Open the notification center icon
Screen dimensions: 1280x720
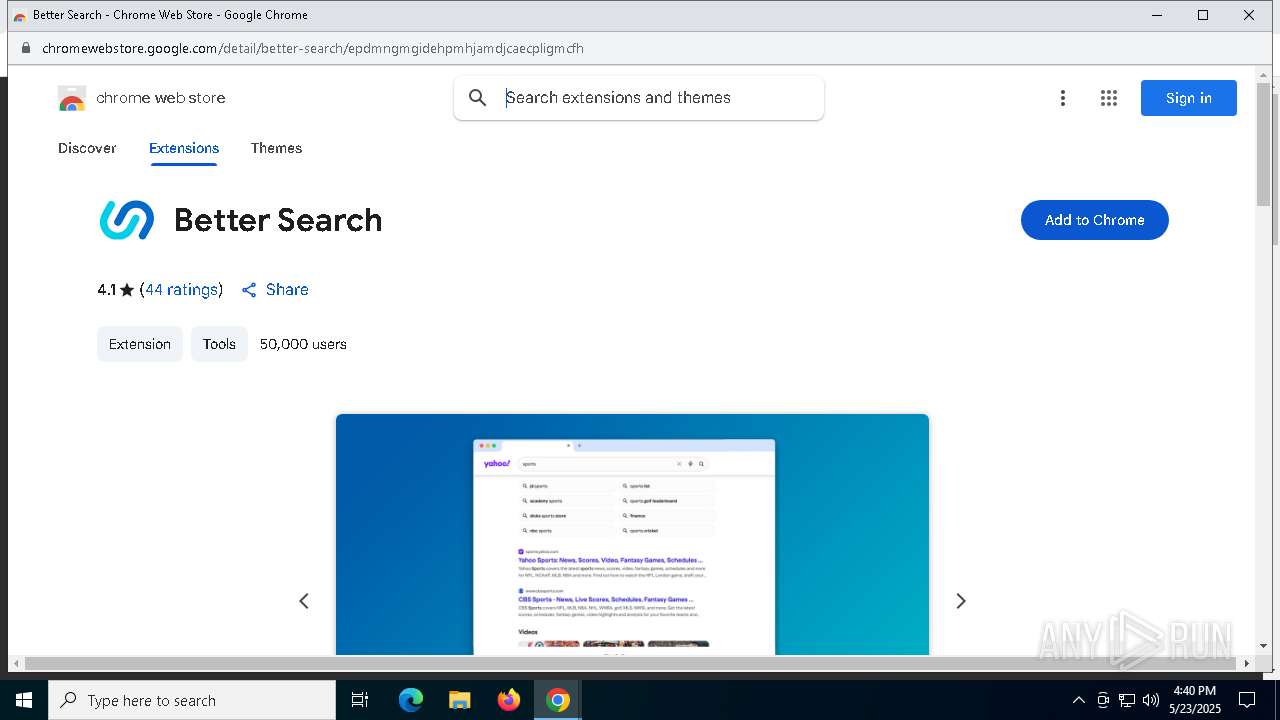[x=1247, y=700]
